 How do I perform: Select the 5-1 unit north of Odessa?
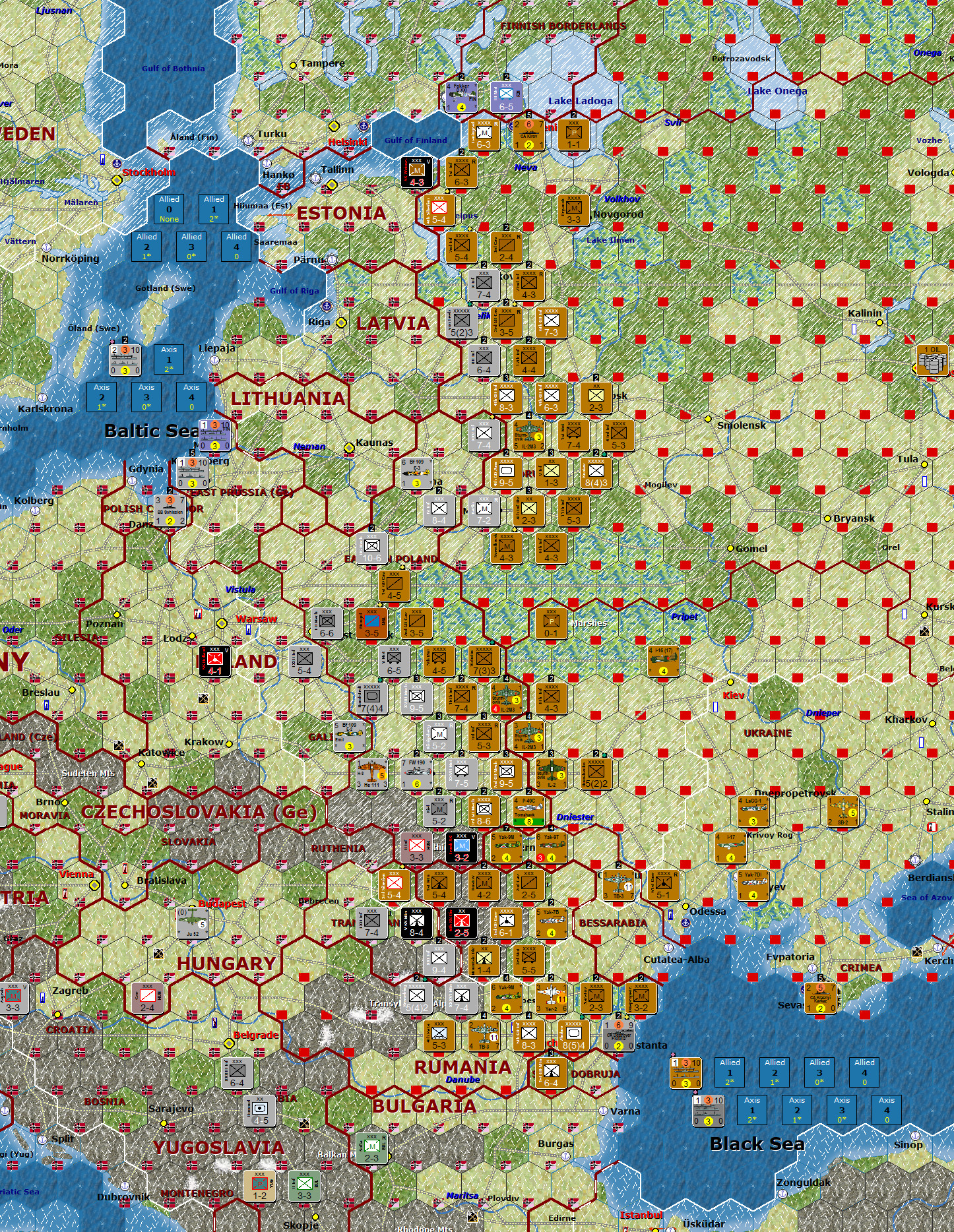point(663,886)
